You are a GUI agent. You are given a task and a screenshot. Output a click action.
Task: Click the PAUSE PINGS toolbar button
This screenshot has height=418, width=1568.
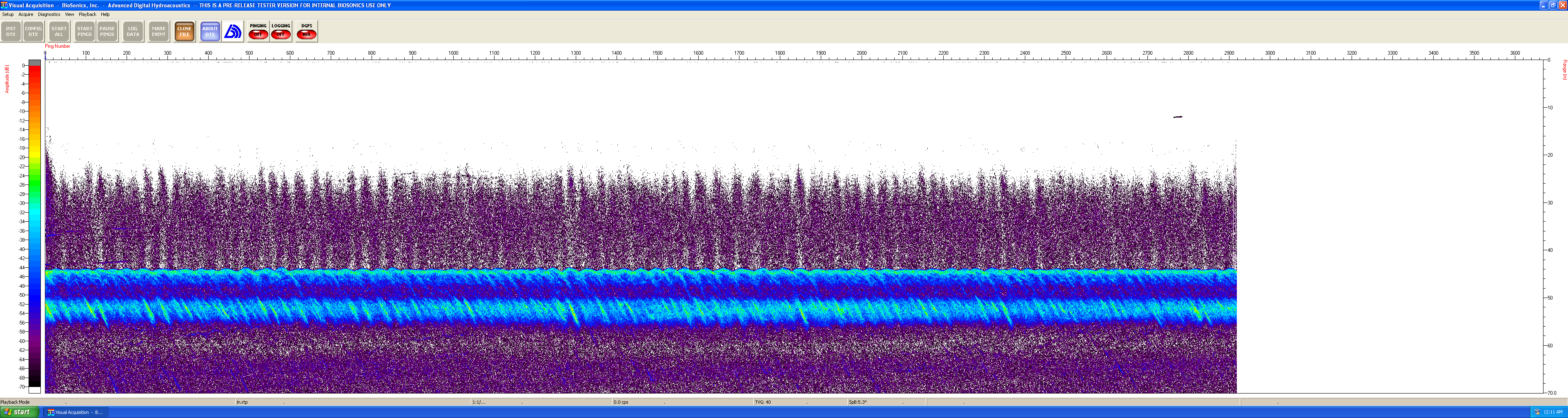(107, 32)
